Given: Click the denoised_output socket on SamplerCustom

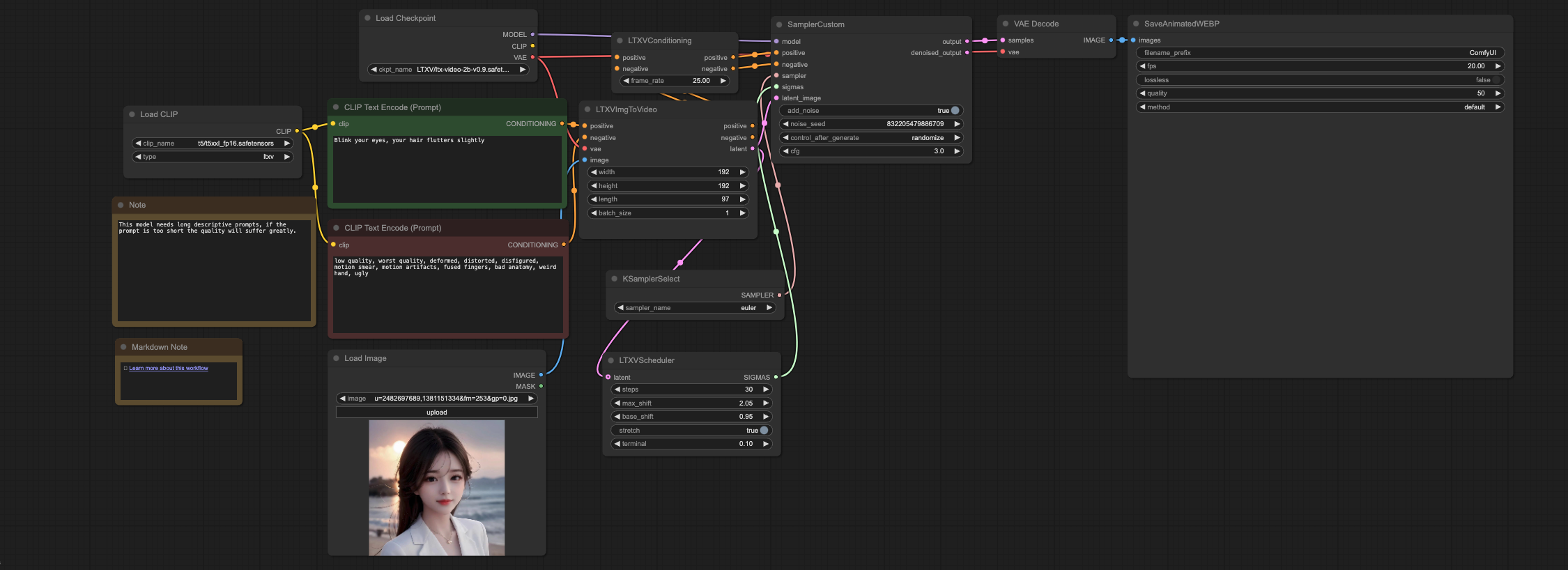Looking at the screenshot, I should (967, 52).
